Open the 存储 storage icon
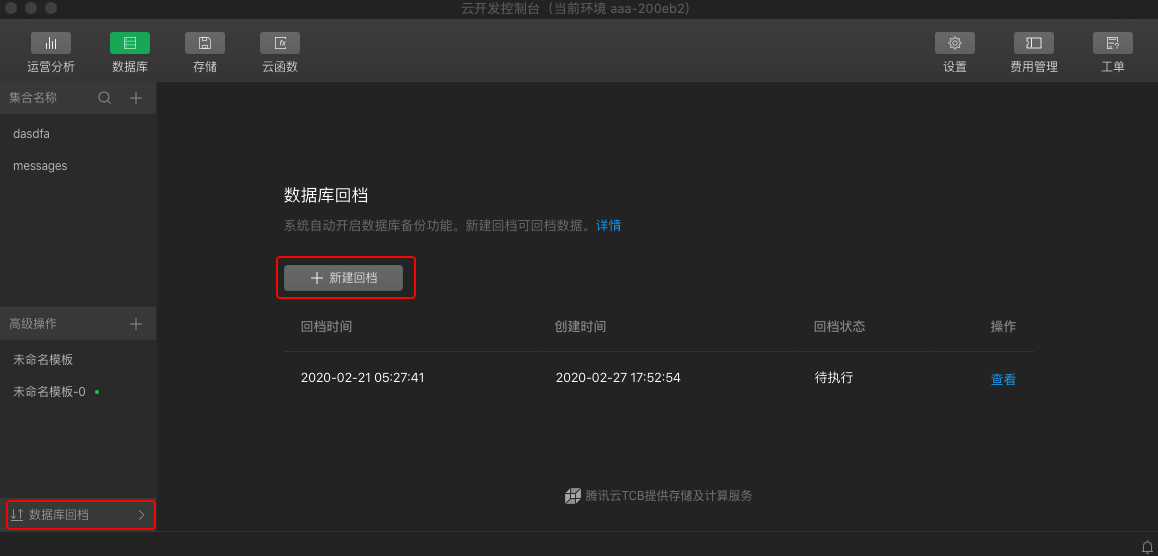The height and width of the screenshot is (556, 1158). point(205,44)
